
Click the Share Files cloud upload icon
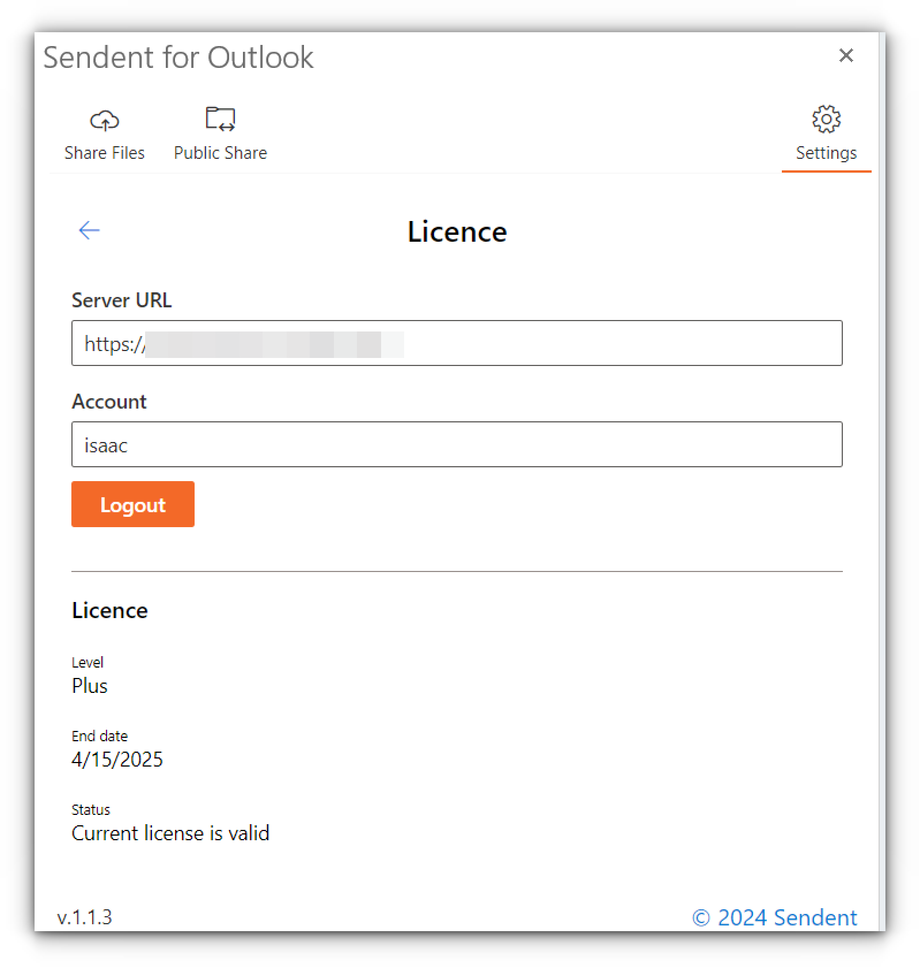coord(104,121)
